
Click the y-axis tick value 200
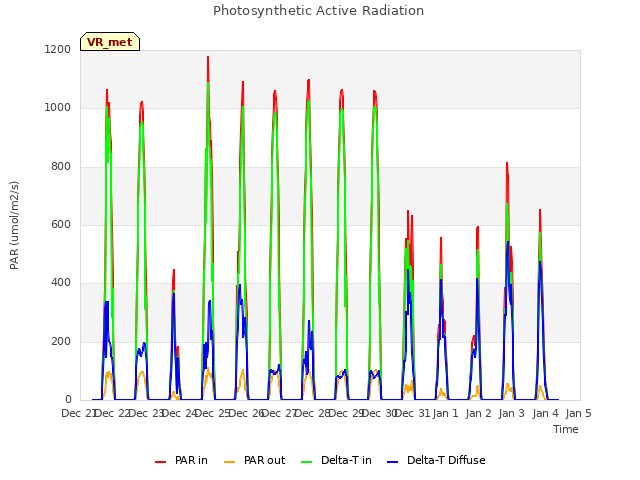(61, 342)
